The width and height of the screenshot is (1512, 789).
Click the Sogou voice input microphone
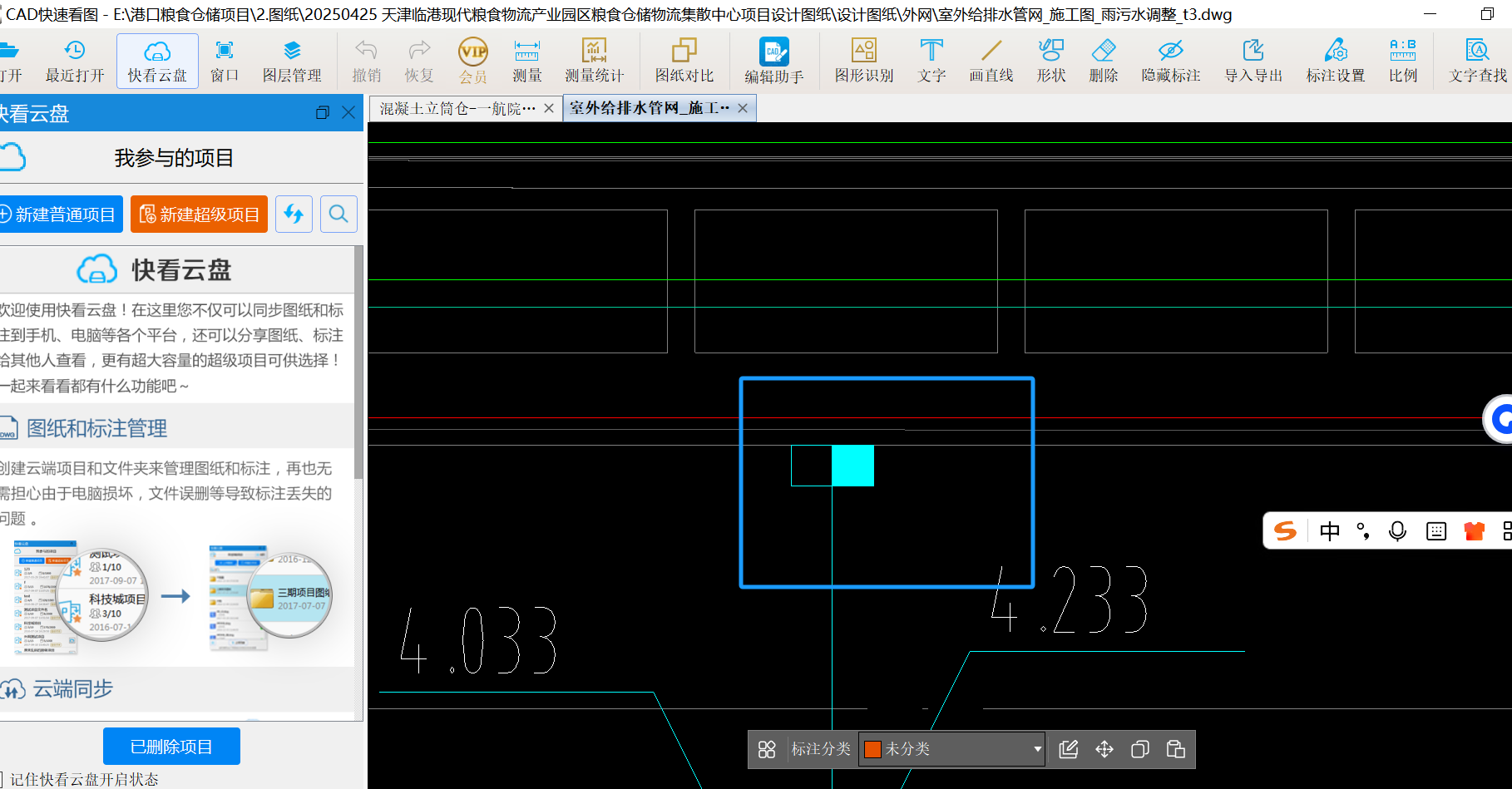[1398, 531]
